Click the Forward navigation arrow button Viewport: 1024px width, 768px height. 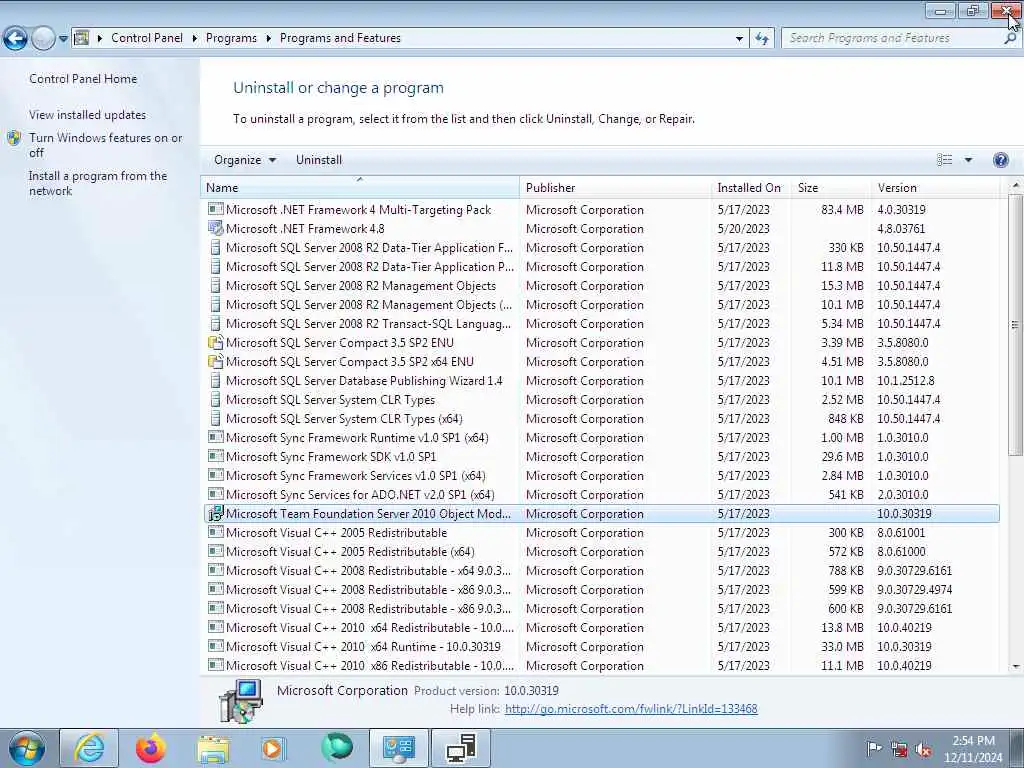coord(43,39)
